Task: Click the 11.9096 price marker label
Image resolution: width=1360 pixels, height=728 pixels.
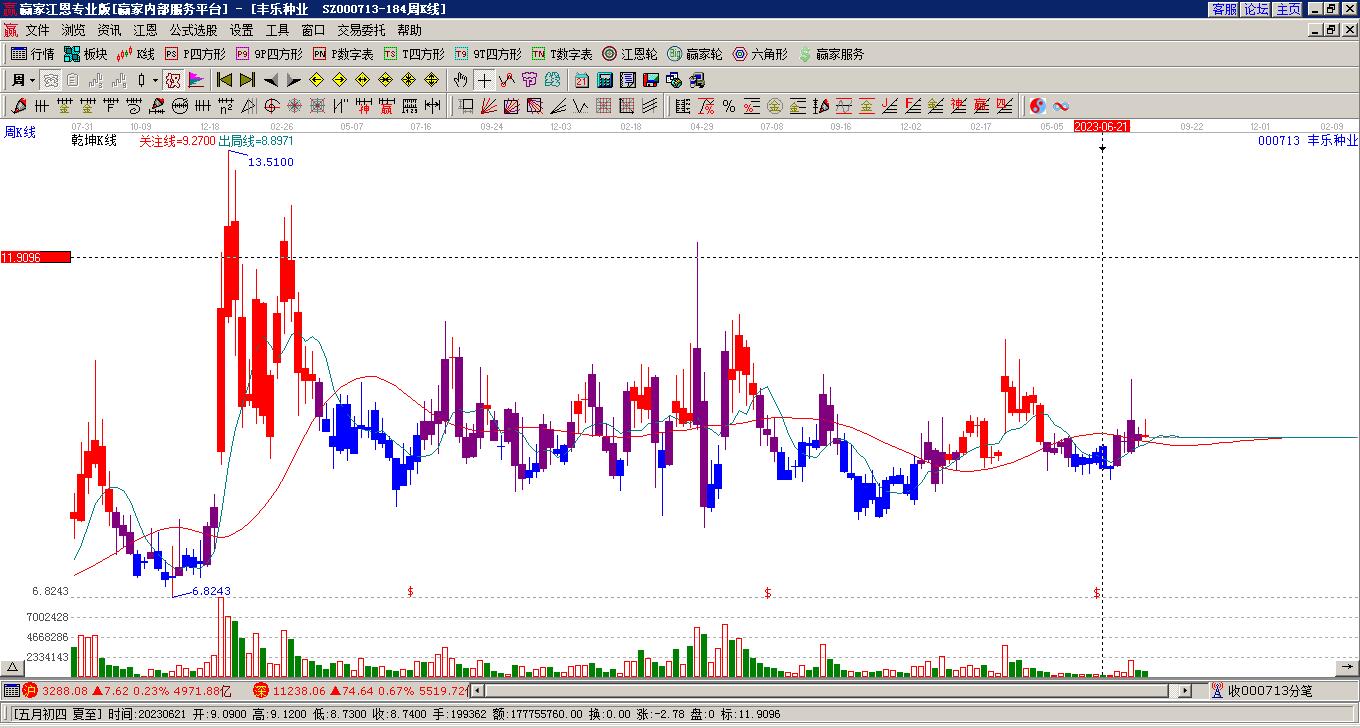Action: tap(36, 257)
